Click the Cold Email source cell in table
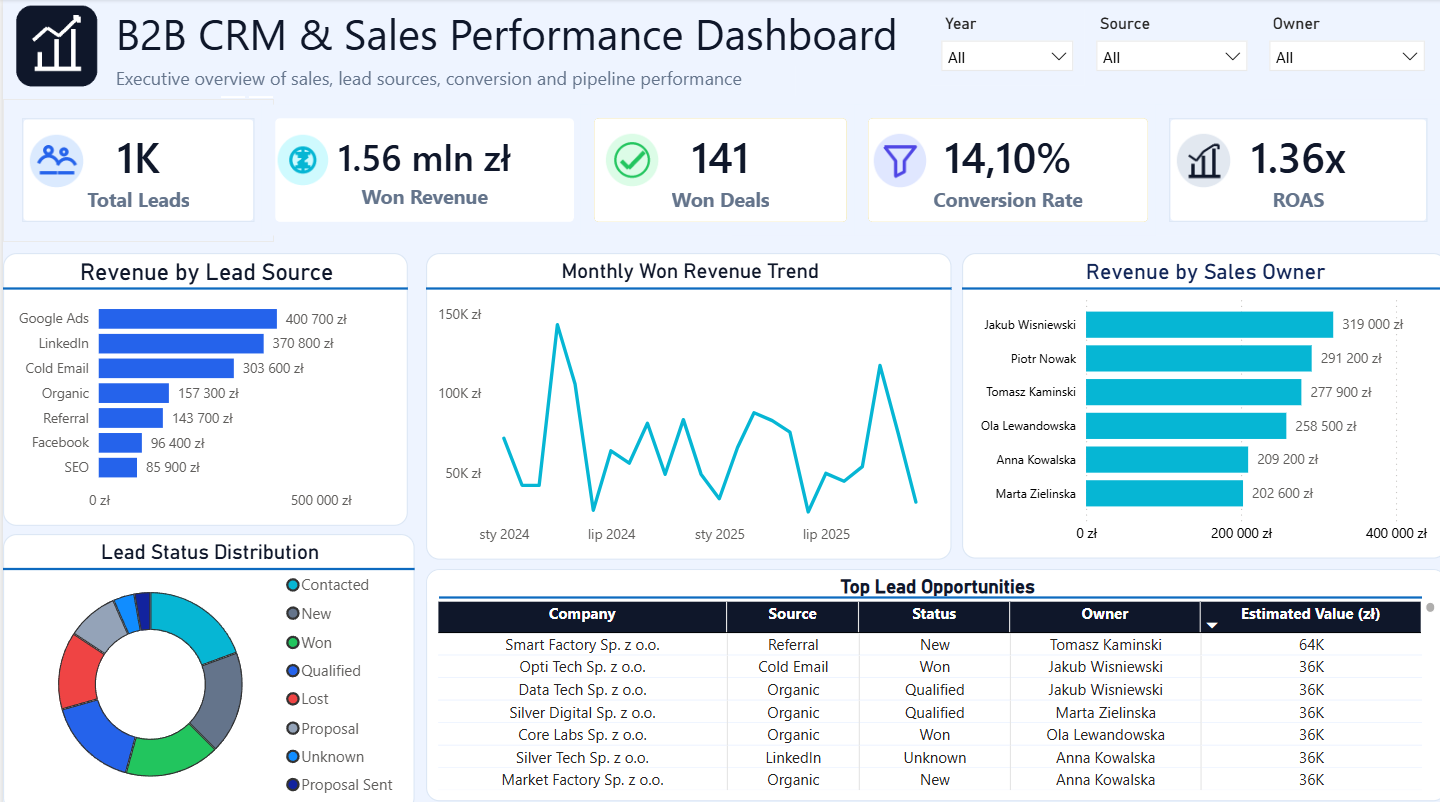 (793, 667)
